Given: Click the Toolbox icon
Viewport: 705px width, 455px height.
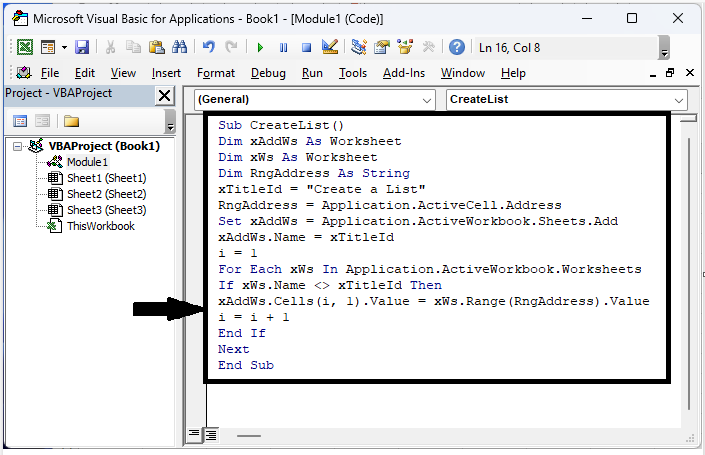Looking at the screenshot, I should tap(428, 47).
